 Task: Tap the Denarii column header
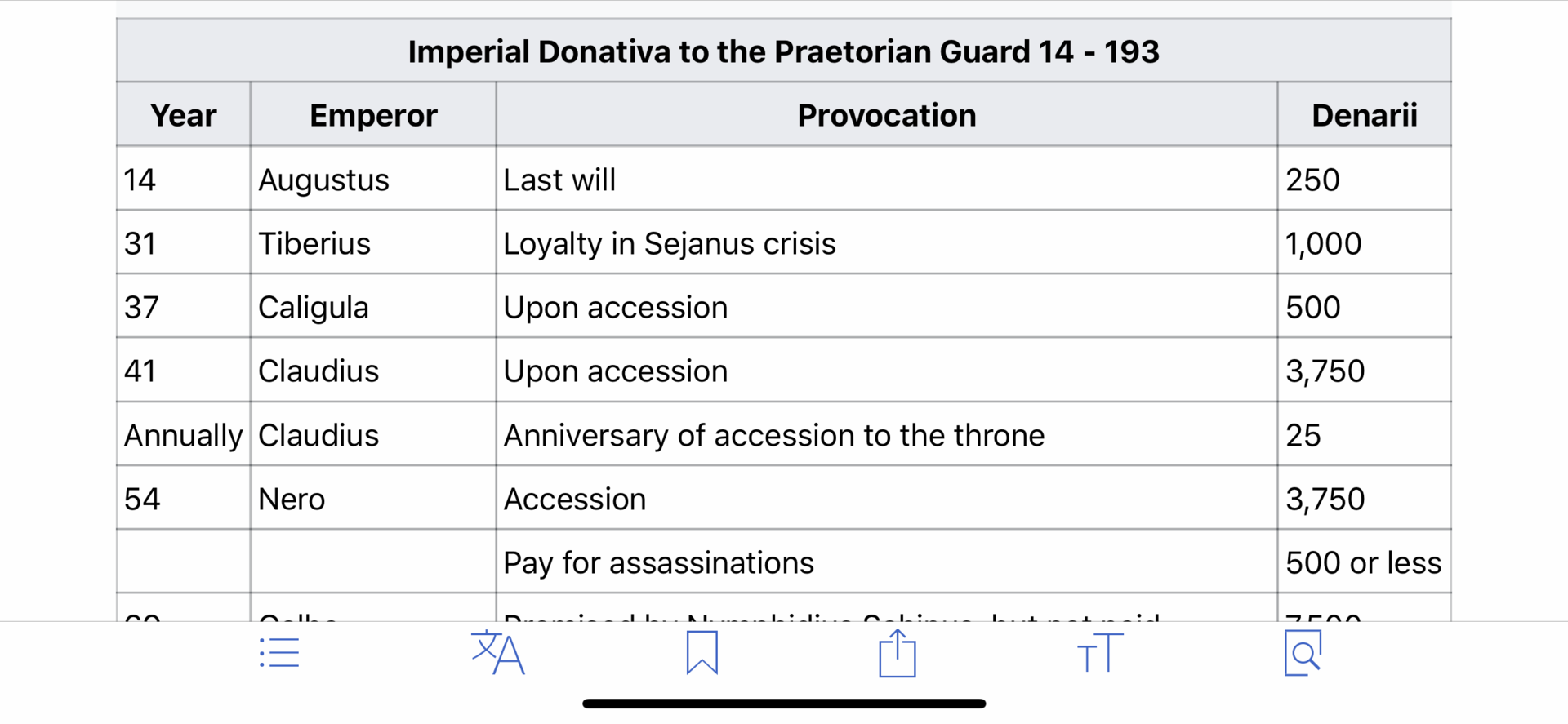tap(1365, 115)
